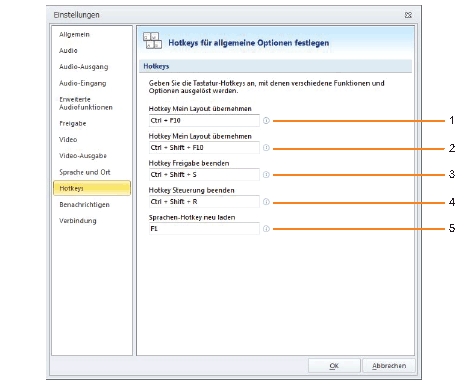The height and width of the screenshot is (385, 468).
Task: Cancel changes with Abbrechen button
Action: tap(389, 366)
